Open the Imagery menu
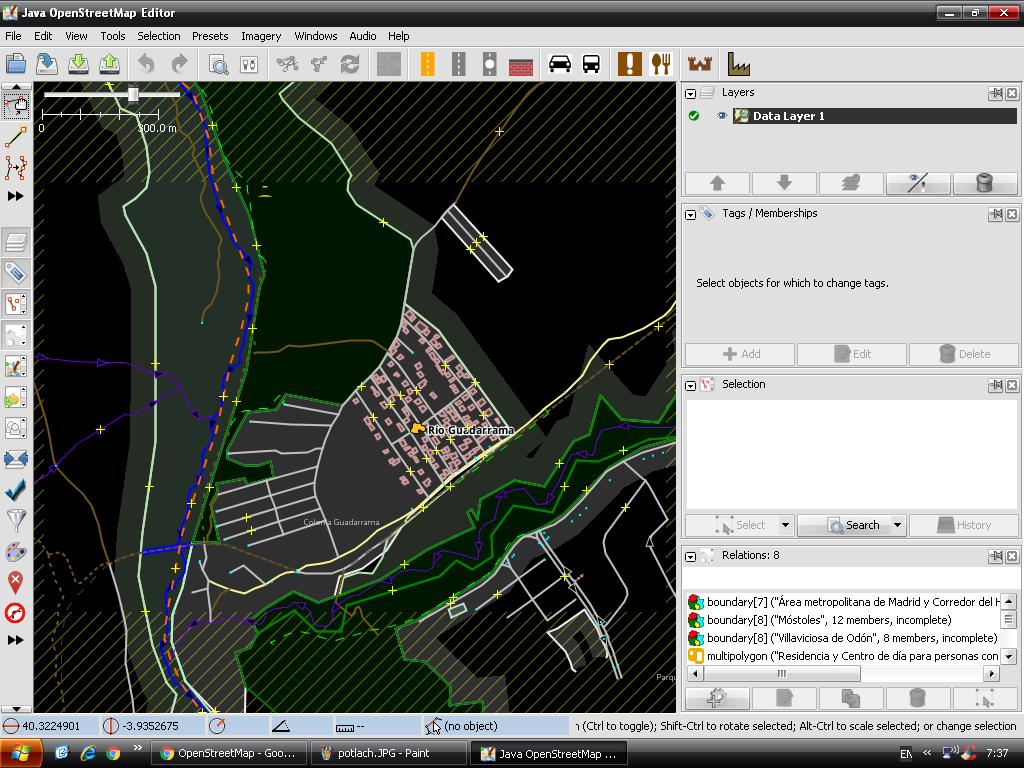 click(x=260, y=36)
